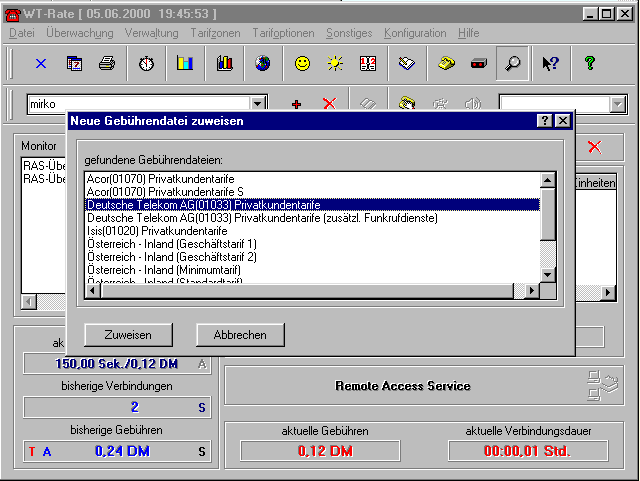Click the network computers icon by Remote Access Service
The height and width of the screenshot is (481, 640).
[602, 385]
